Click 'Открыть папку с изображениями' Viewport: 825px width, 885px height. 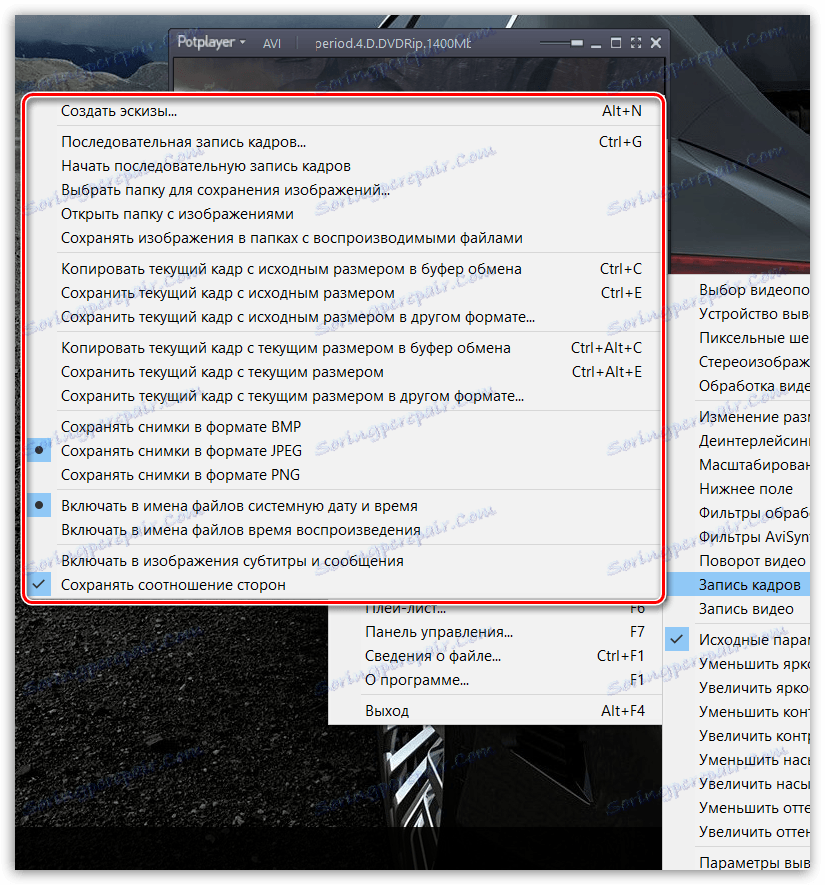(343, 214)
